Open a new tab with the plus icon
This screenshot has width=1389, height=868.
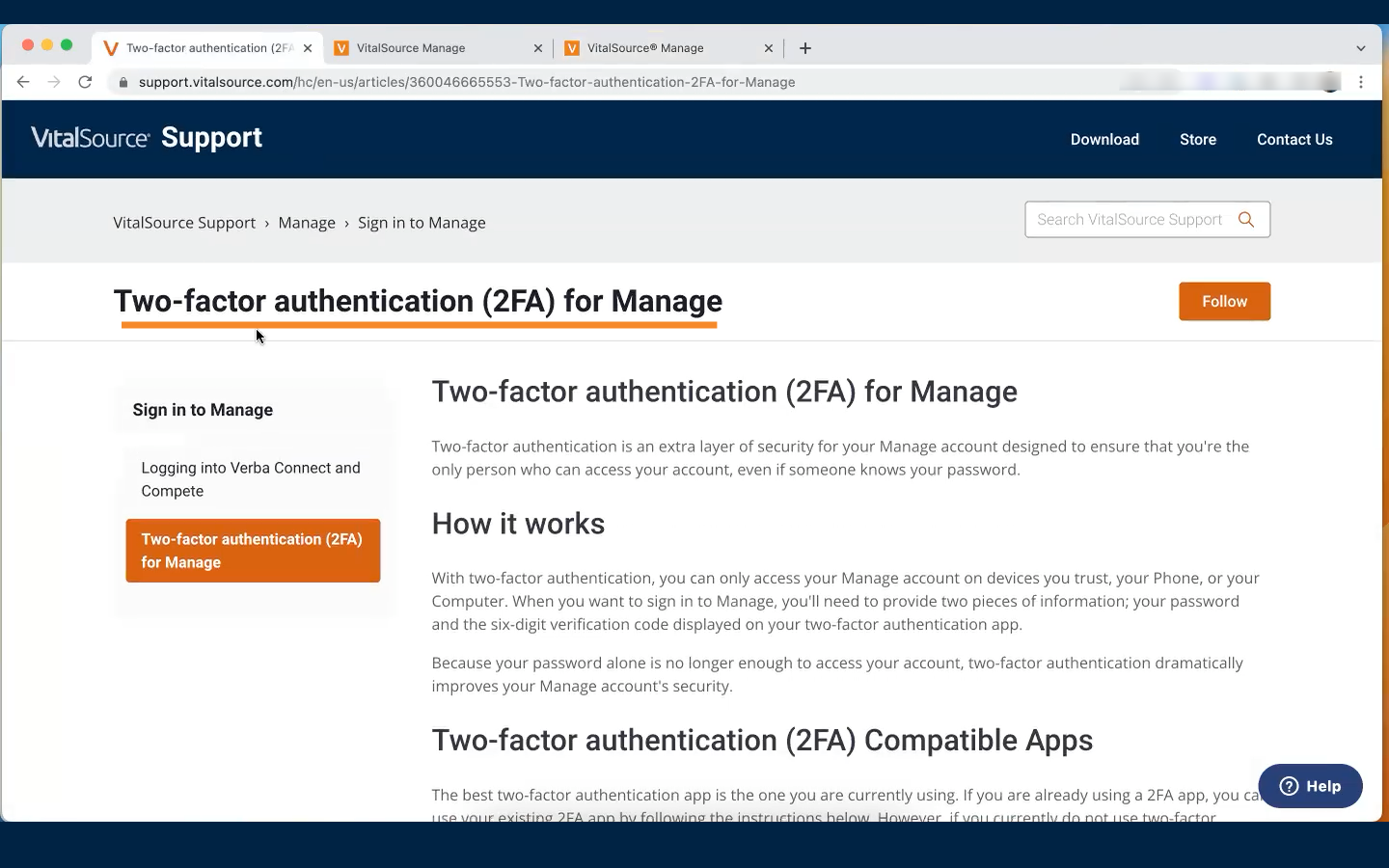pos(805,48)
